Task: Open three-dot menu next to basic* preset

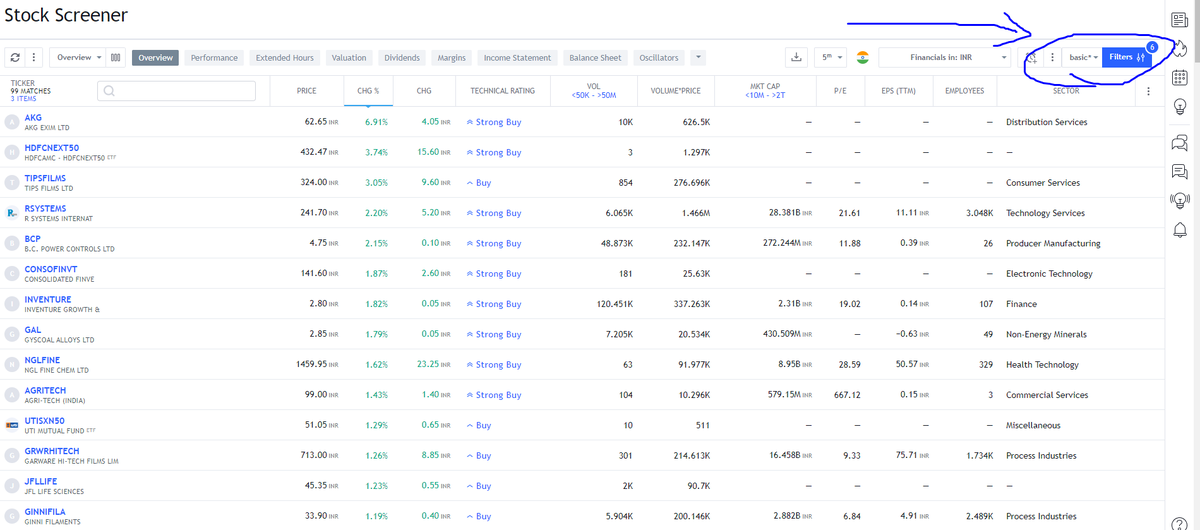Action: (1052, 58)
